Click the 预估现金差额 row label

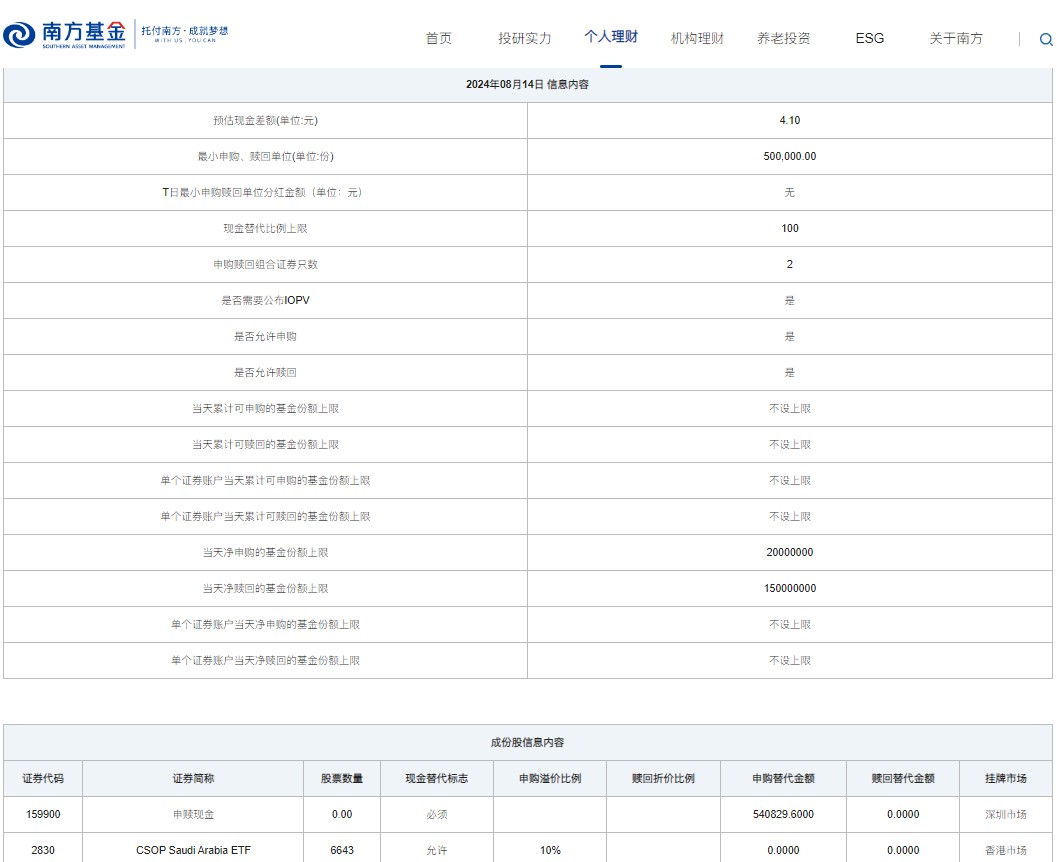(x=265, y=121)
